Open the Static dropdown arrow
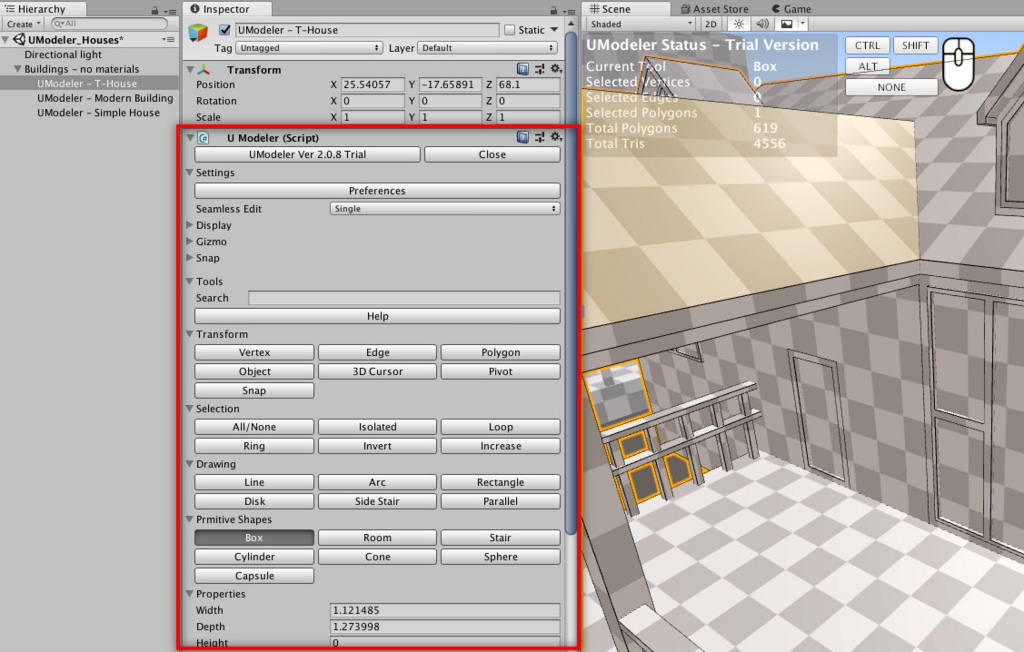Image resolution: width=1024 pixels, height=652 pixels. click(x=554, y=30)
